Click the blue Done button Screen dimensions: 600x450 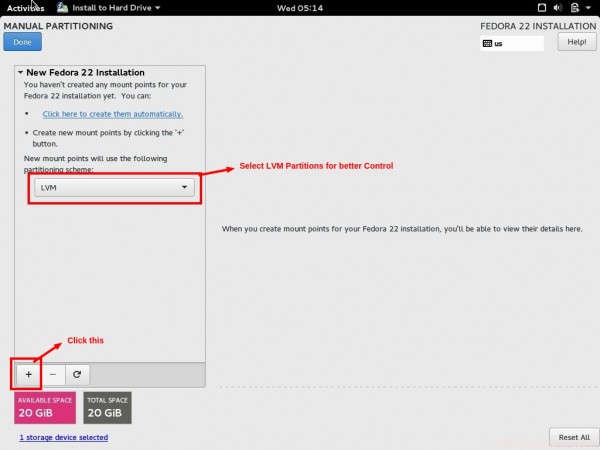click(23, 42)
